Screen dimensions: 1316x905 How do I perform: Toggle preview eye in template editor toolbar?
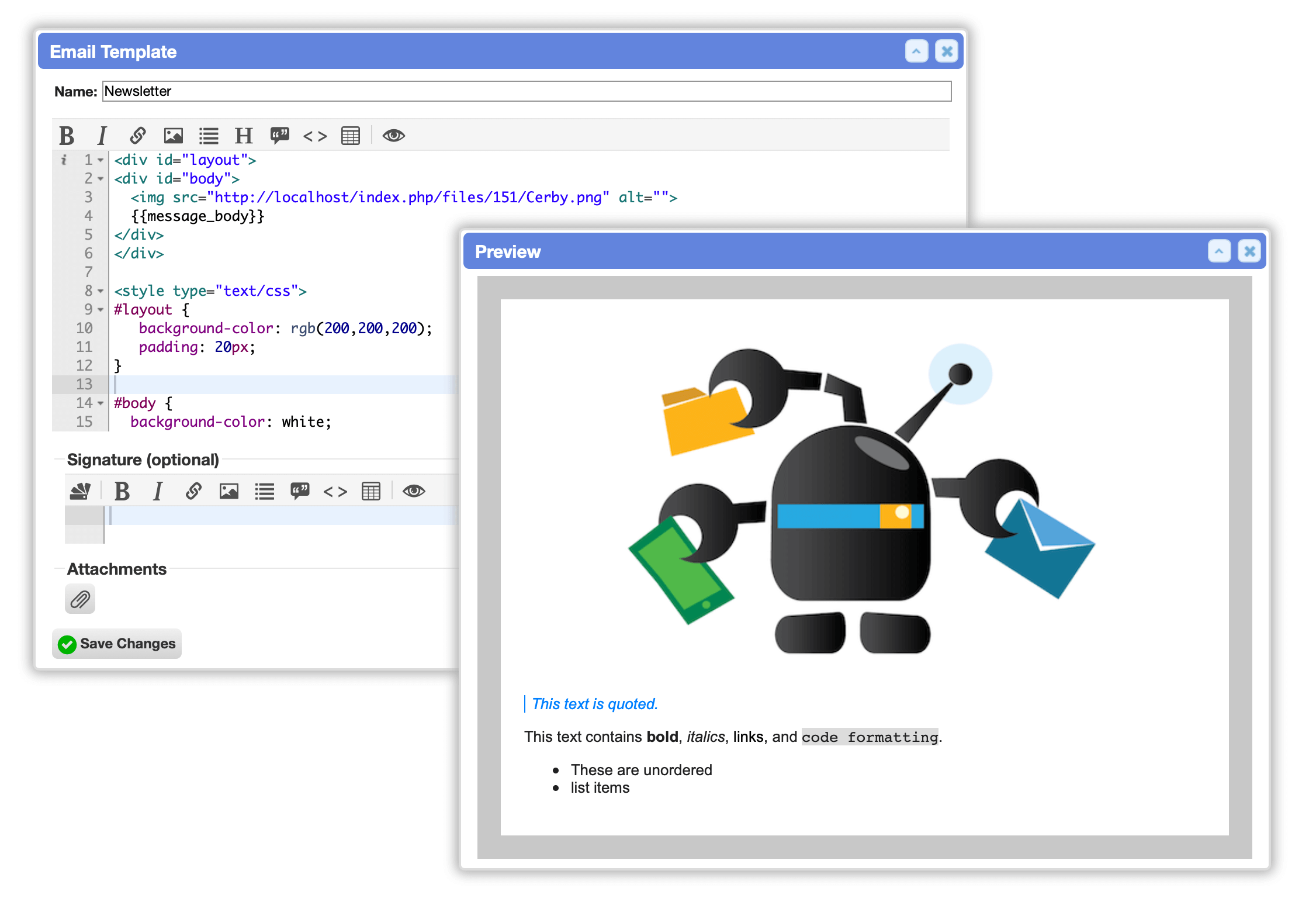click(x=394, y=136)
